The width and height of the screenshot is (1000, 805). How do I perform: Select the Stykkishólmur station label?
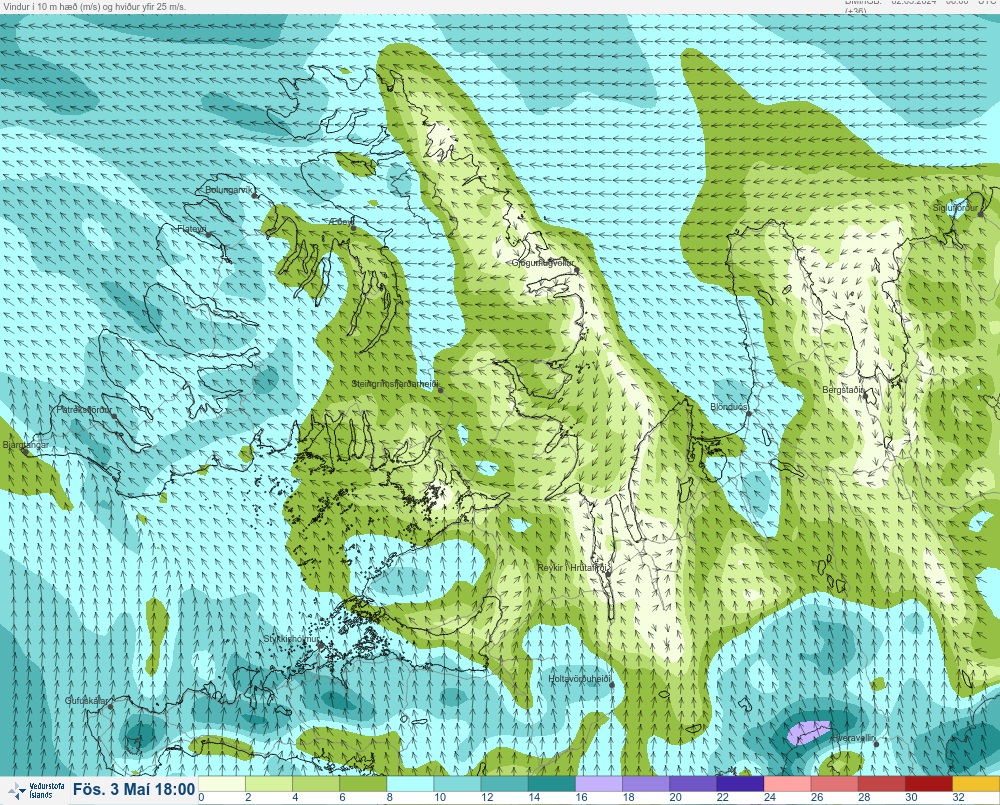291,639
